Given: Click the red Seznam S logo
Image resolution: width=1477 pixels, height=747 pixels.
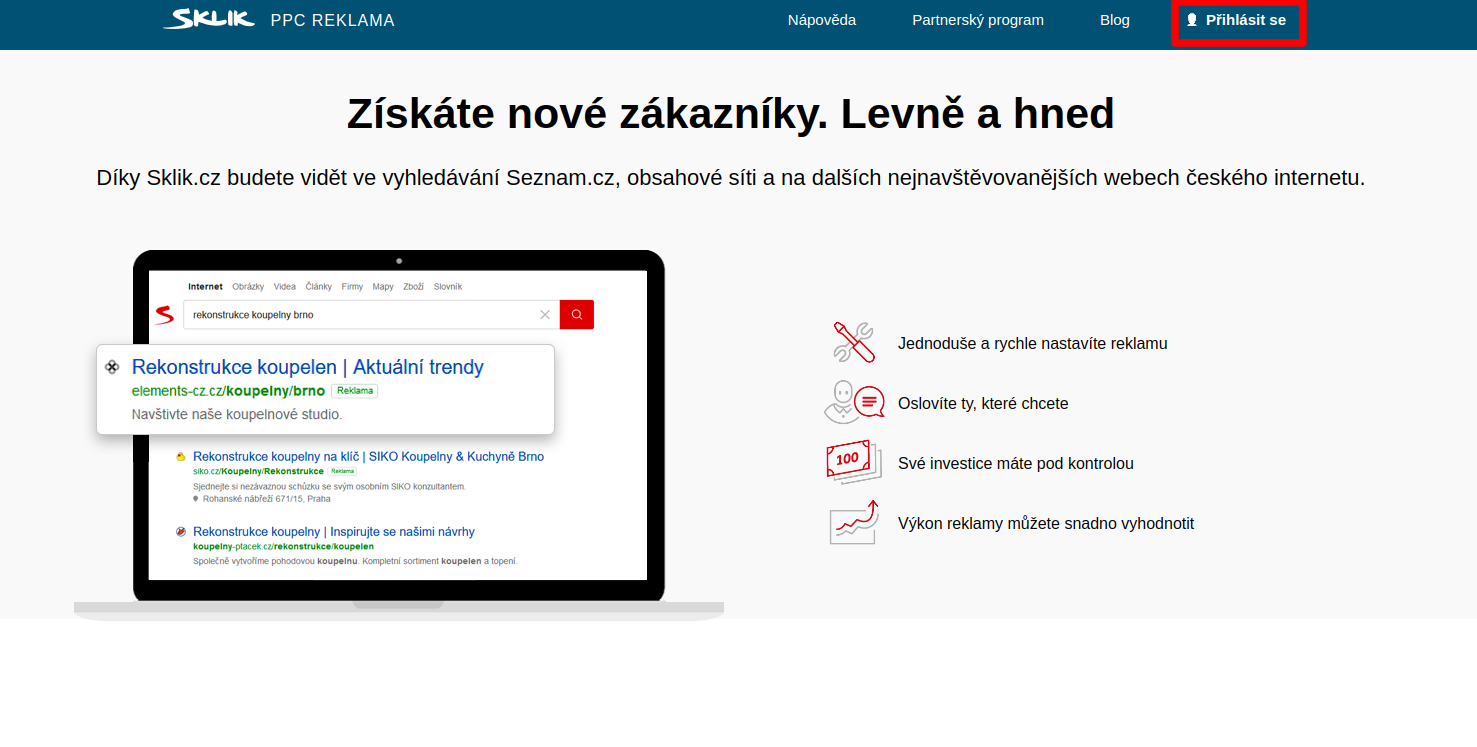Looking at the screenshot, I should pos(165,314).
